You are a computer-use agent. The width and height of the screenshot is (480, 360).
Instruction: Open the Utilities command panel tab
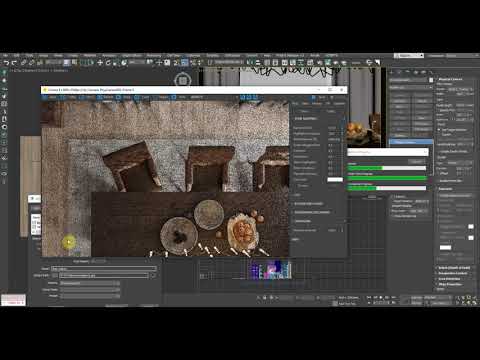[431, 72]
